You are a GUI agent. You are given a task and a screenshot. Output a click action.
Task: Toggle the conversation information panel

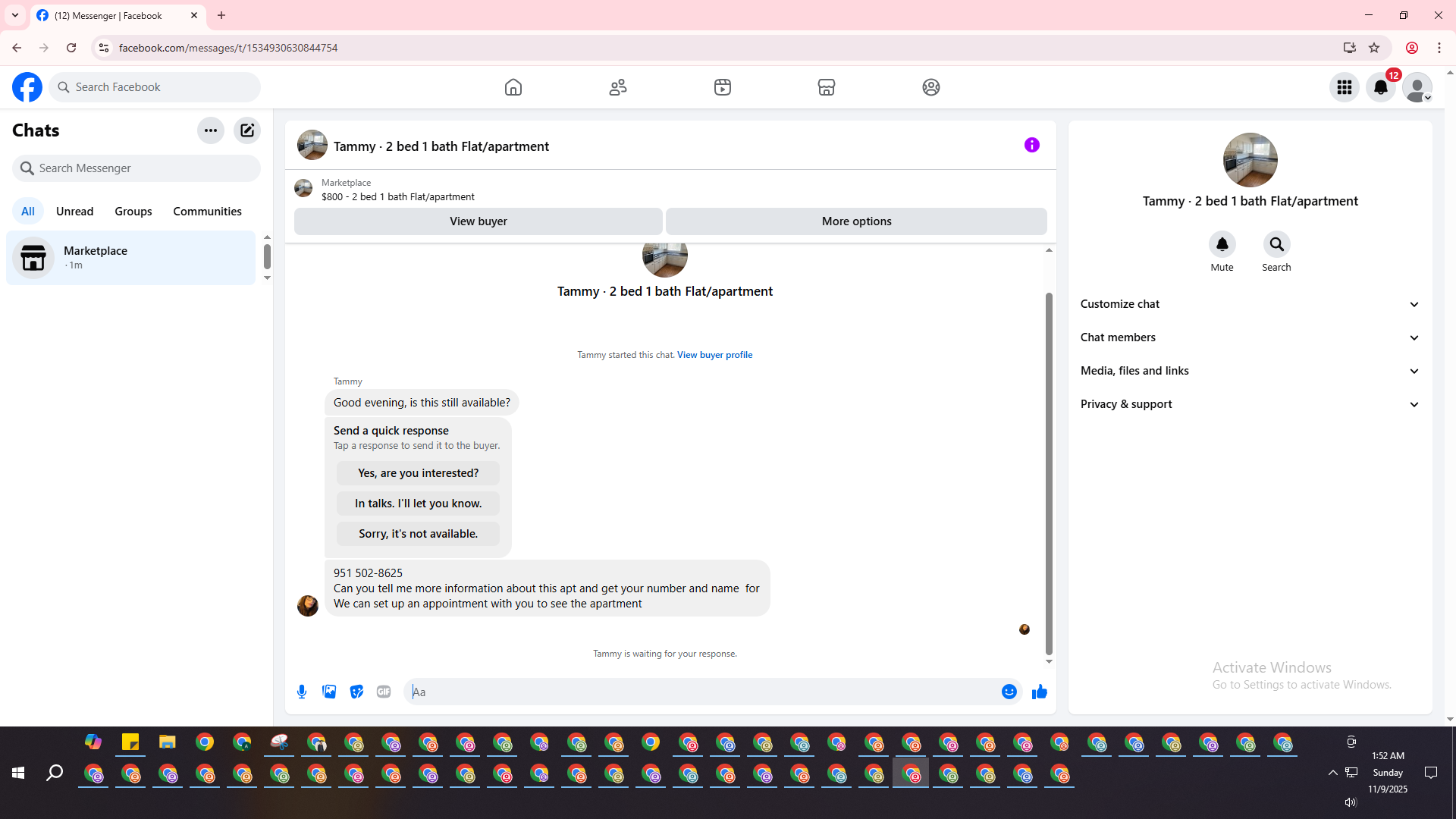(x=1031, y=145)
